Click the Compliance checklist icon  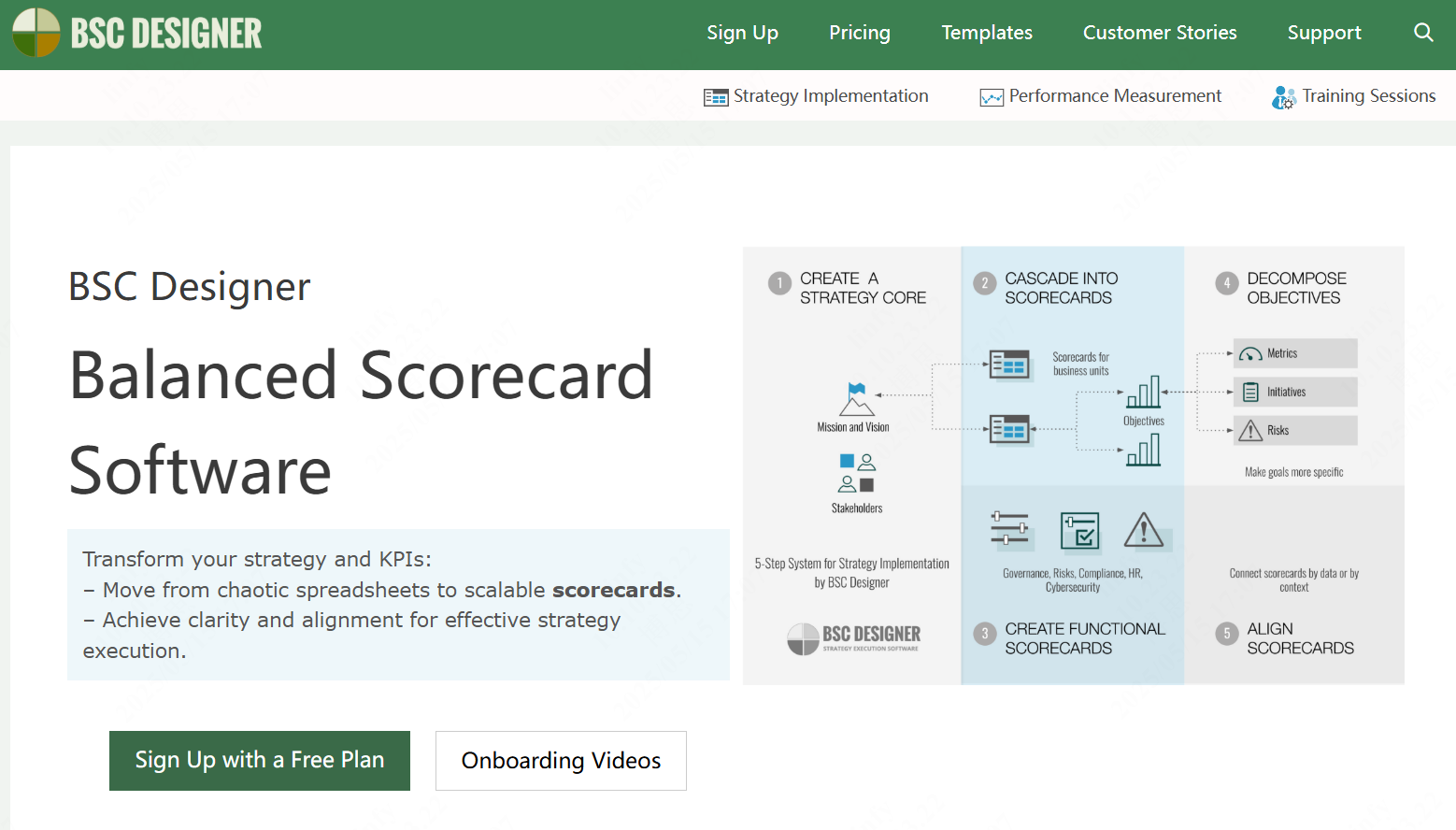coord(1080,531)
